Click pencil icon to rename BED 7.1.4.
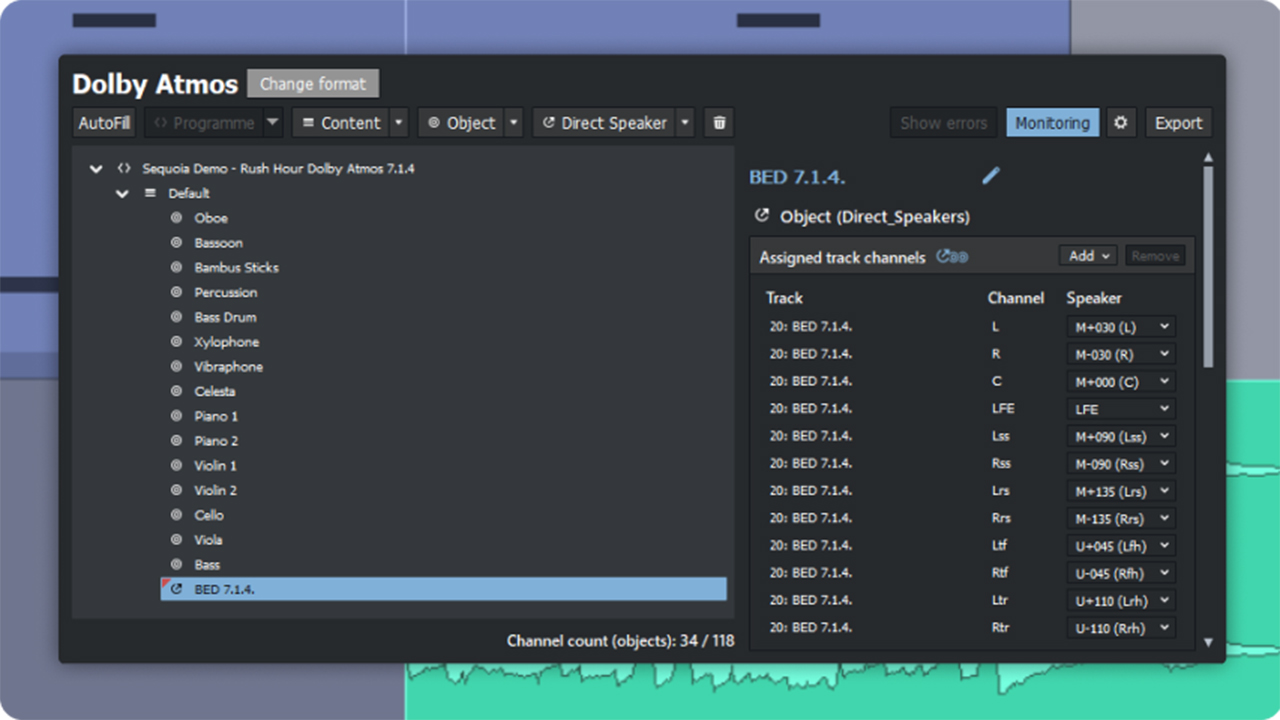The height and width of the screenshot is (720, 1280). point(990,176)
